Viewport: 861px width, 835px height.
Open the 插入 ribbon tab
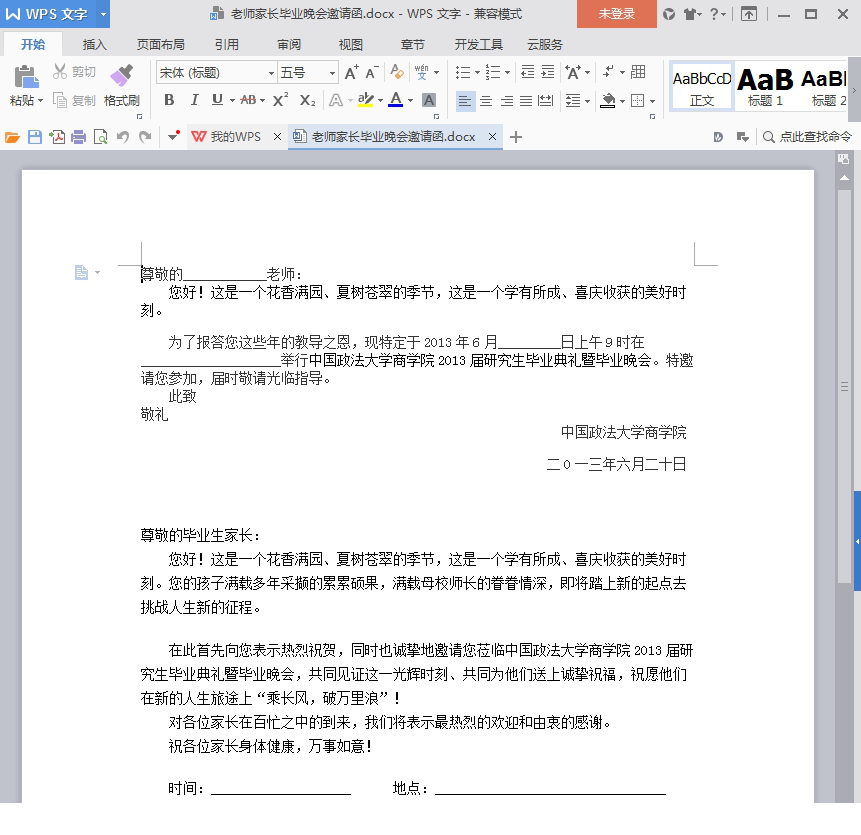[94, 44]
